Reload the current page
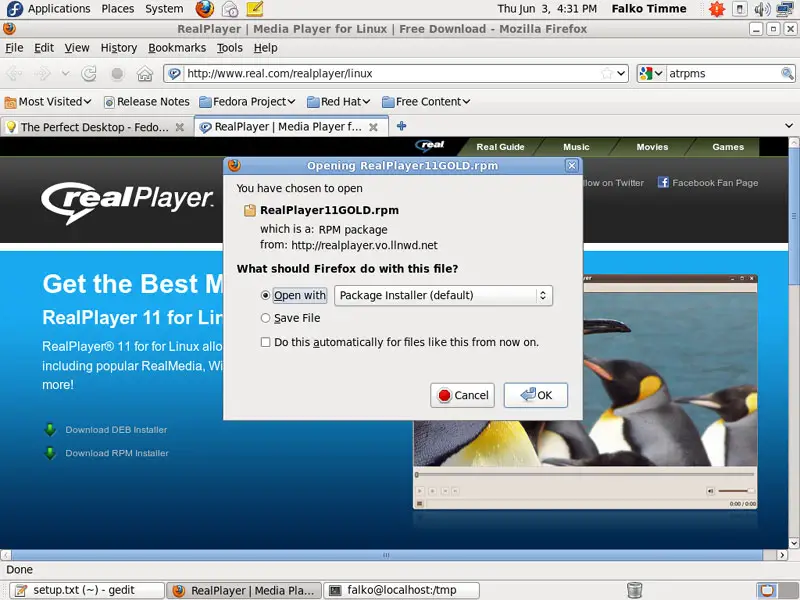The height and width of the screenshot is (600, 800). point(89,73)
